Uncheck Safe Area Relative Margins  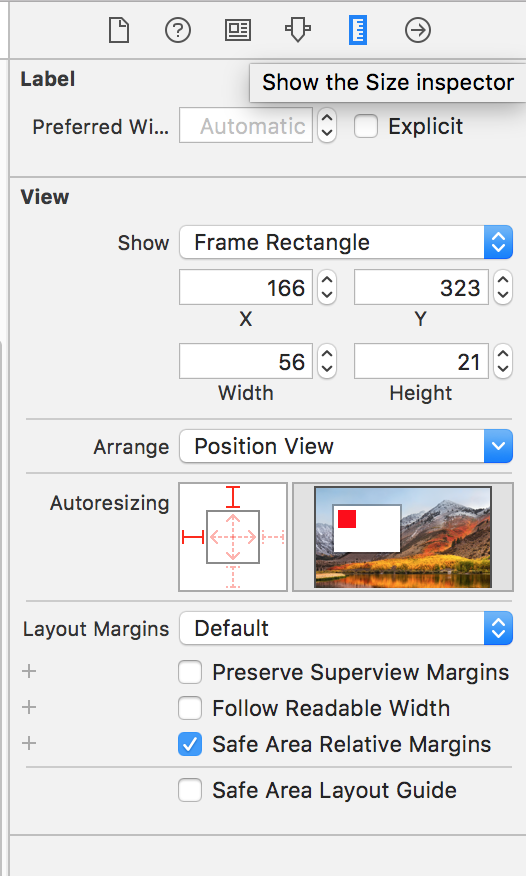tap(190, 744)
